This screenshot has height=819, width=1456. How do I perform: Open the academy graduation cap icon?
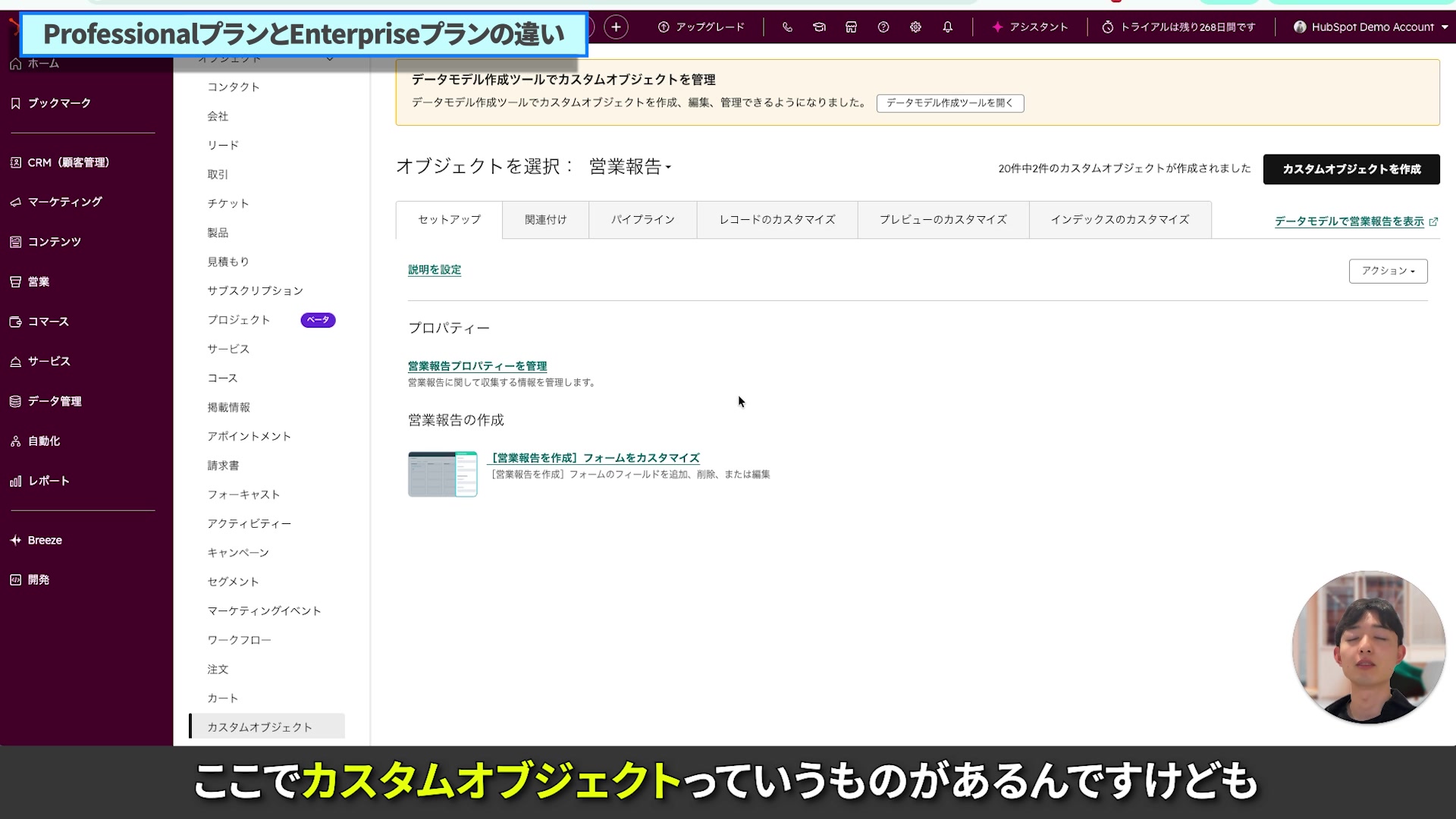(819, 27)
